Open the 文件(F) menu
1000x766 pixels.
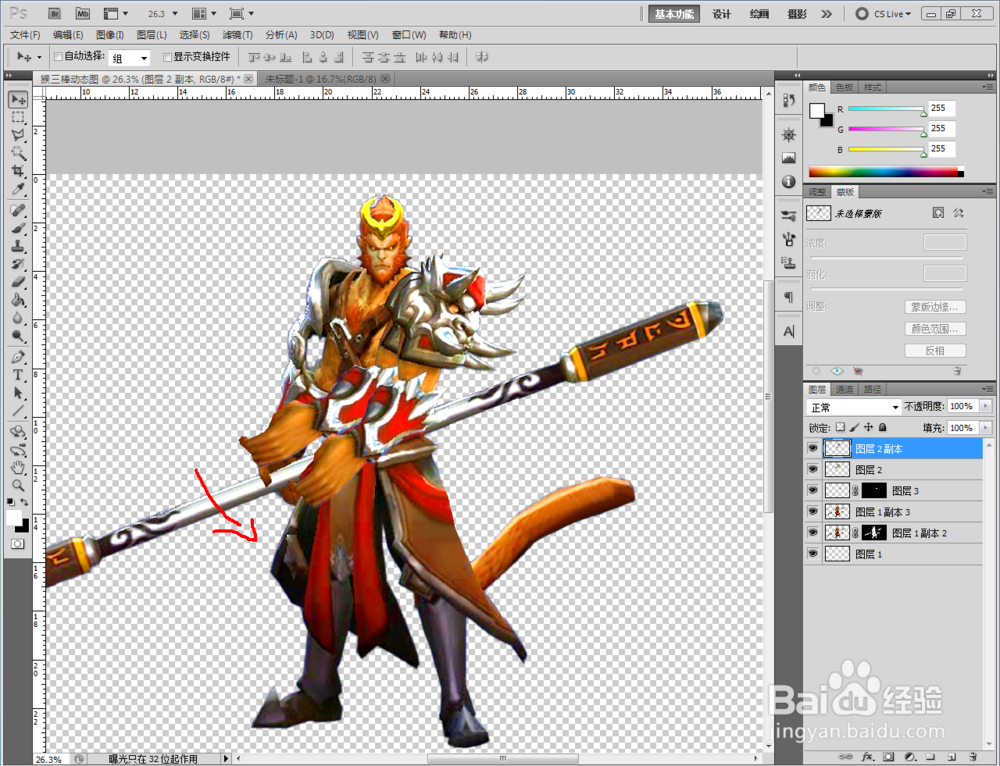(x=25, y=35)
